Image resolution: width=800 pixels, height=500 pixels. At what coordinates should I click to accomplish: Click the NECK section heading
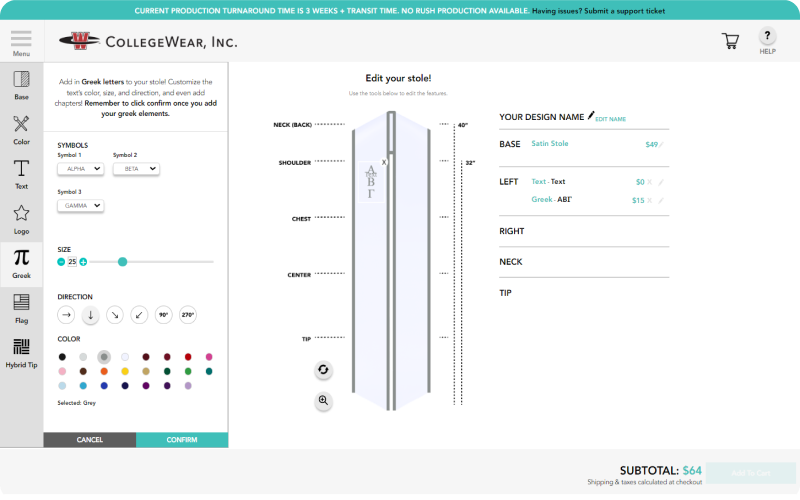[x=511, y=262]
